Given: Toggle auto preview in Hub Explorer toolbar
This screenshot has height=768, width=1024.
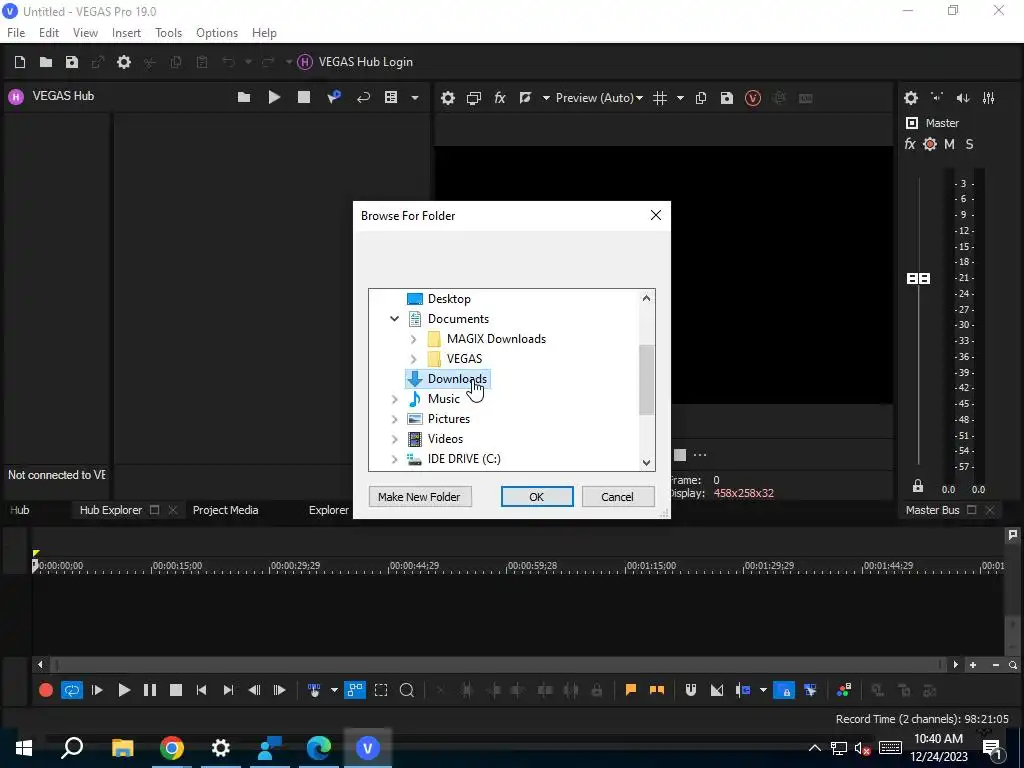Looking at the screenshot, I should [334, 97].
